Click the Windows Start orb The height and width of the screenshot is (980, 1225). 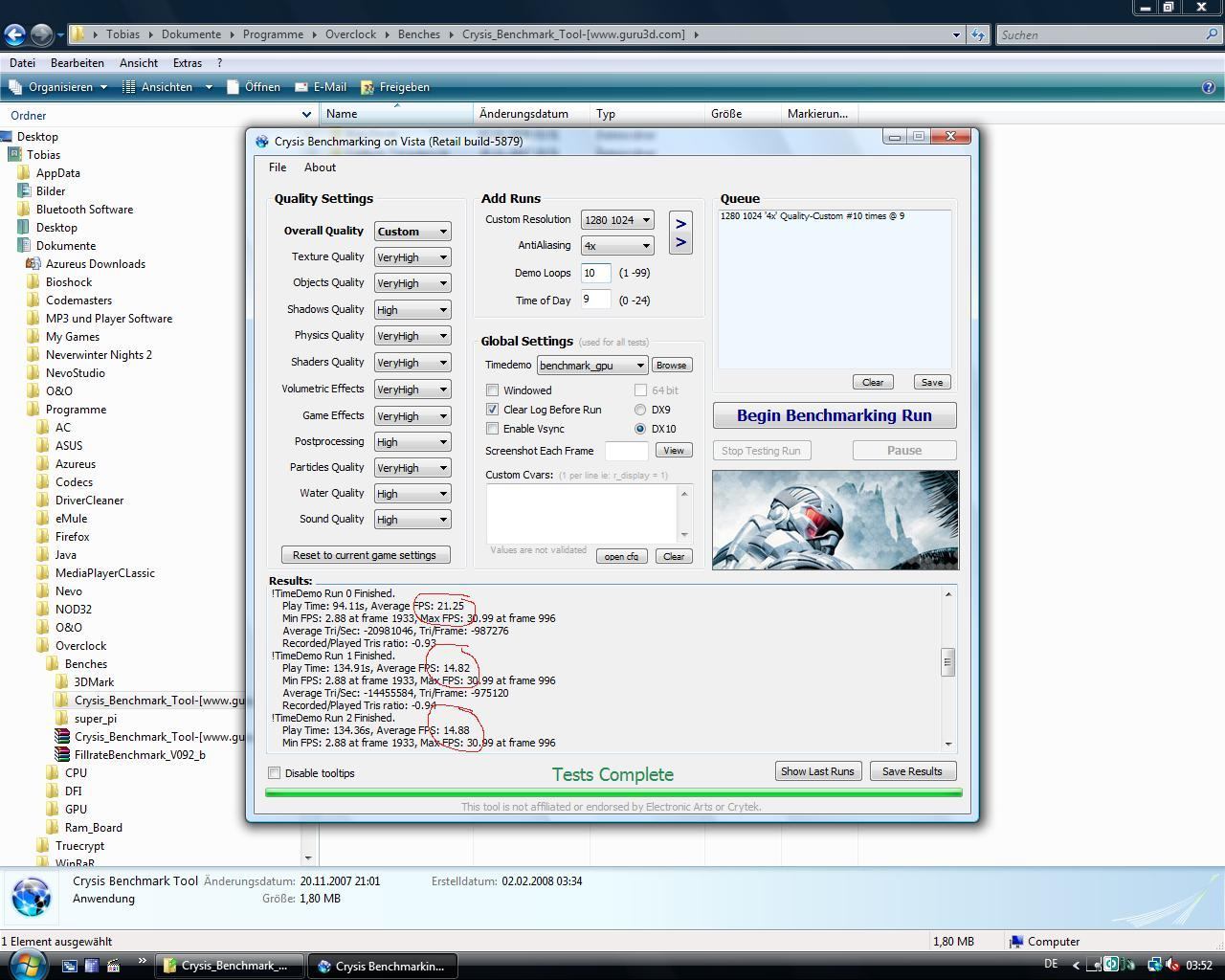[x=26, y=965]
